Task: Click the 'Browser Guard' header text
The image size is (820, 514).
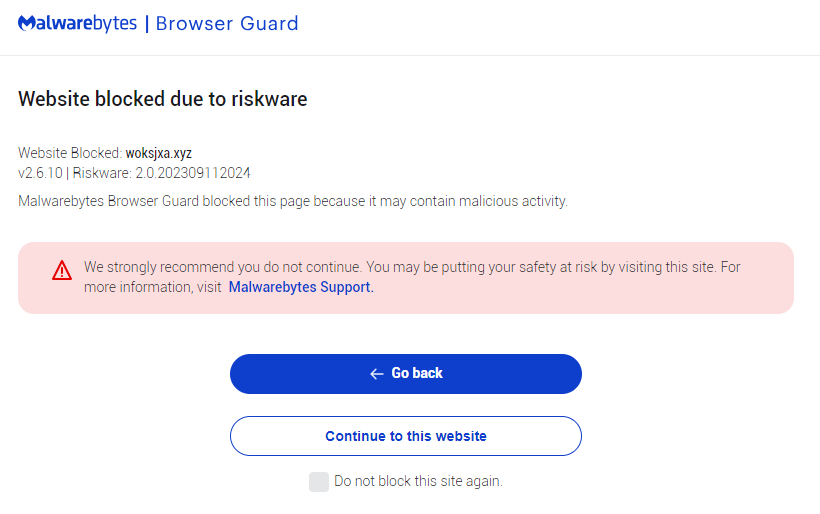Action: [x=227, y=23]
